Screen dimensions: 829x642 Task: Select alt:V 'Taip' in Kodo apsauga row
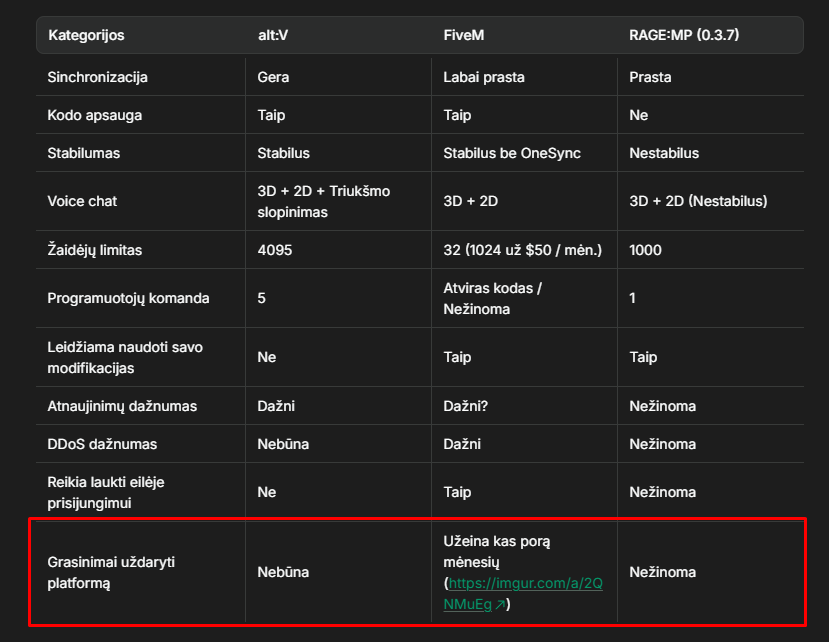tap(271, 115)
